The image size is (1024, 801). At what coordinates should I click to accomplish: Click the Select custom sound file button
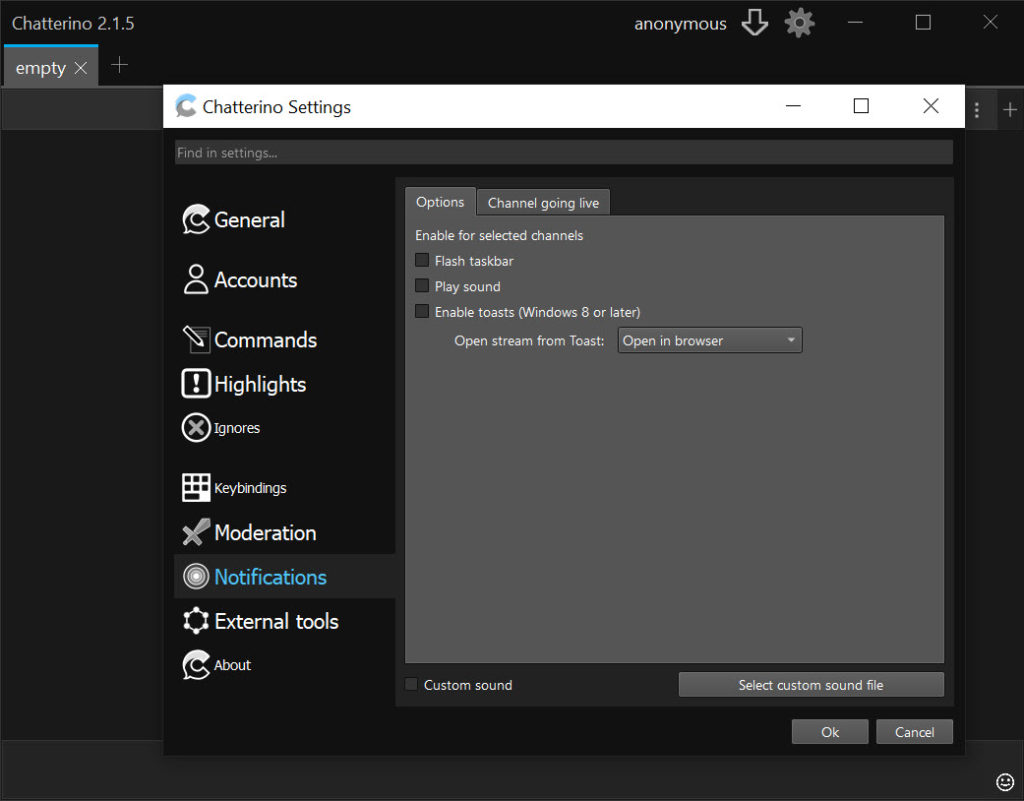(811, 684)
